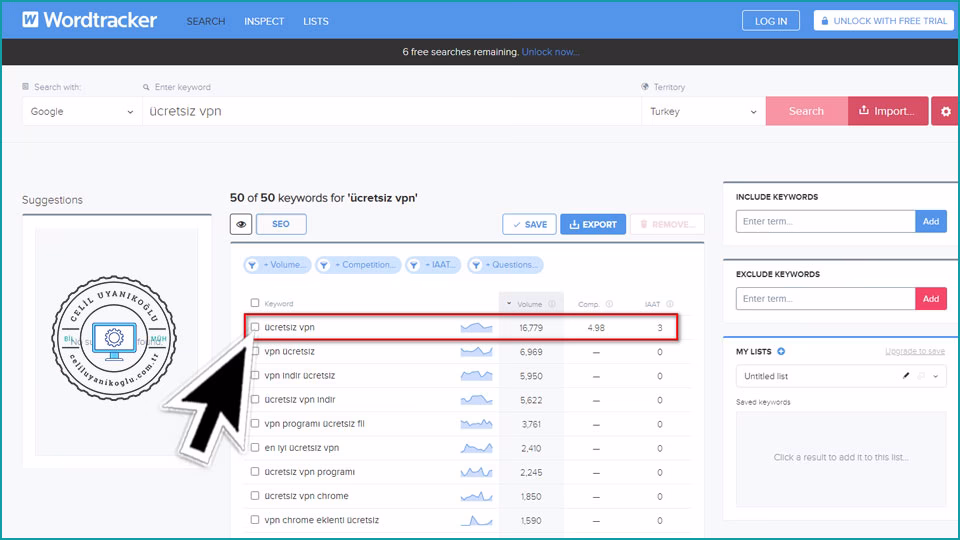Image resolution: width=960 pixels, height=540 pixels.
Task: Click the Volume column sort arrow
Action: (509, 304)
